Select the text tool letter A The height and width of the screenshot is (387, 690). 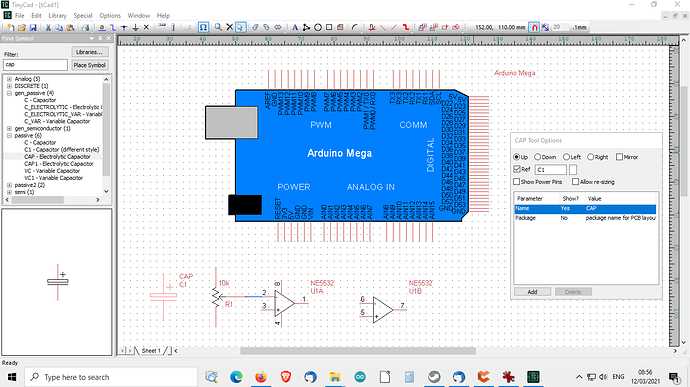(295, 27)
